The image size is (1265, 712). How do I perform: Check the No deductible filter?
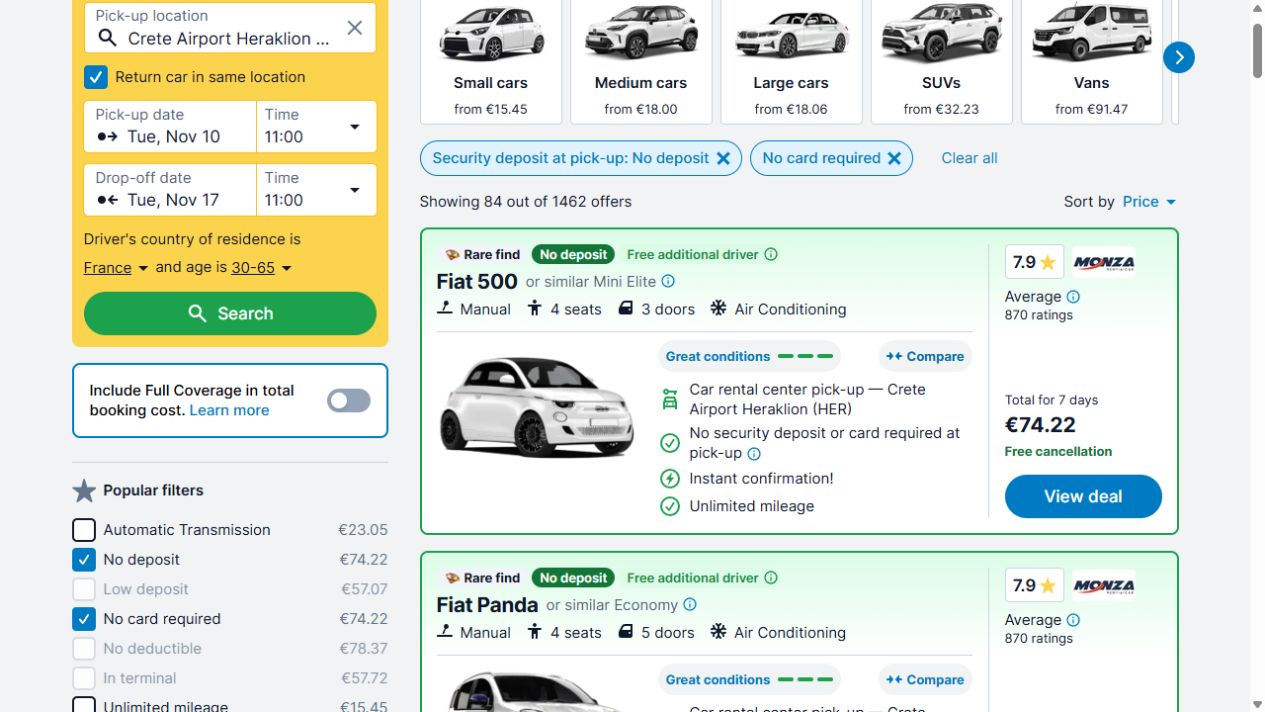click(84, 648)
